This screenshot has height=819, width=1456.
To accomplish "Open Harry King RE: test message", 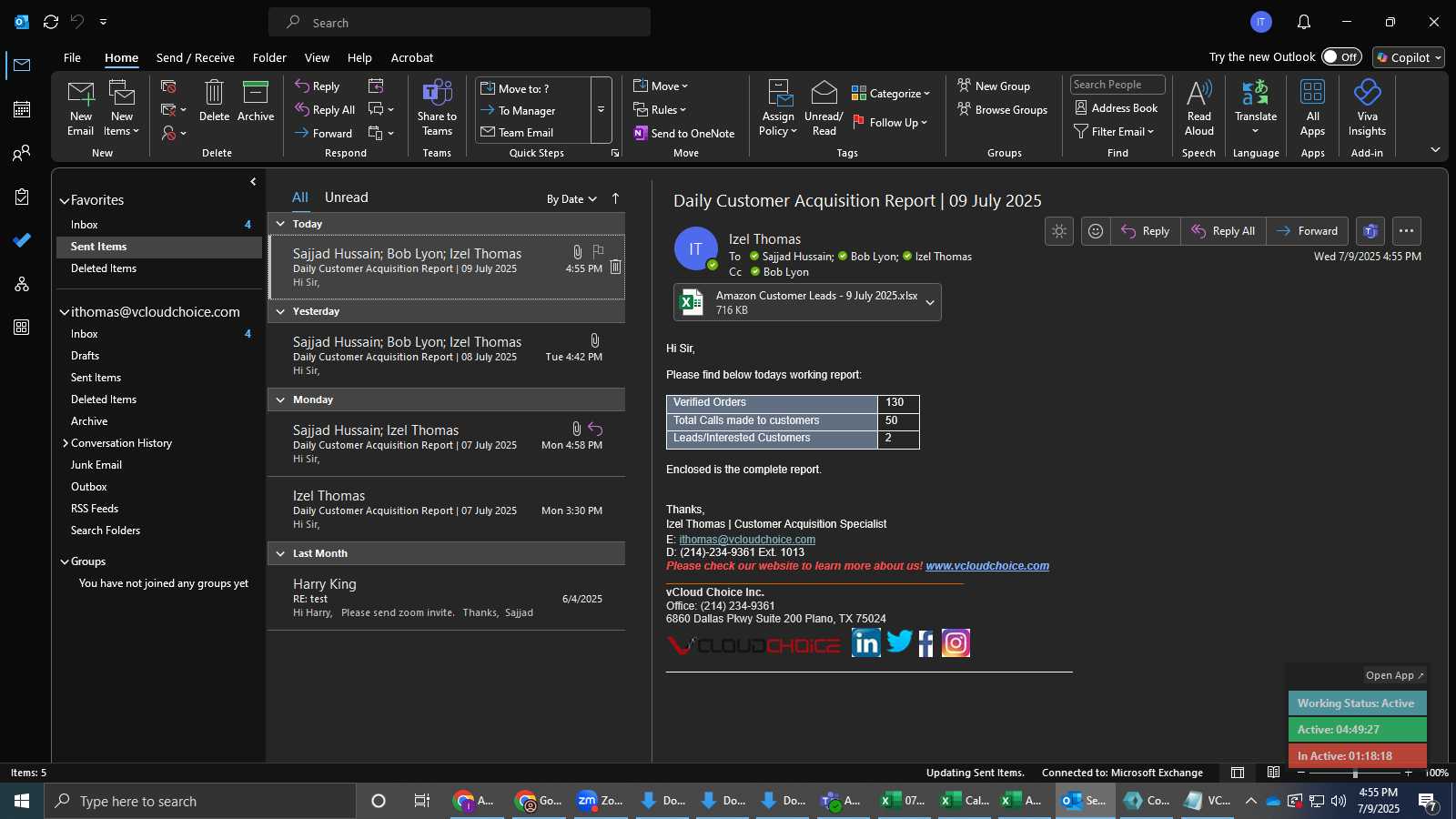I will point(447,598).
